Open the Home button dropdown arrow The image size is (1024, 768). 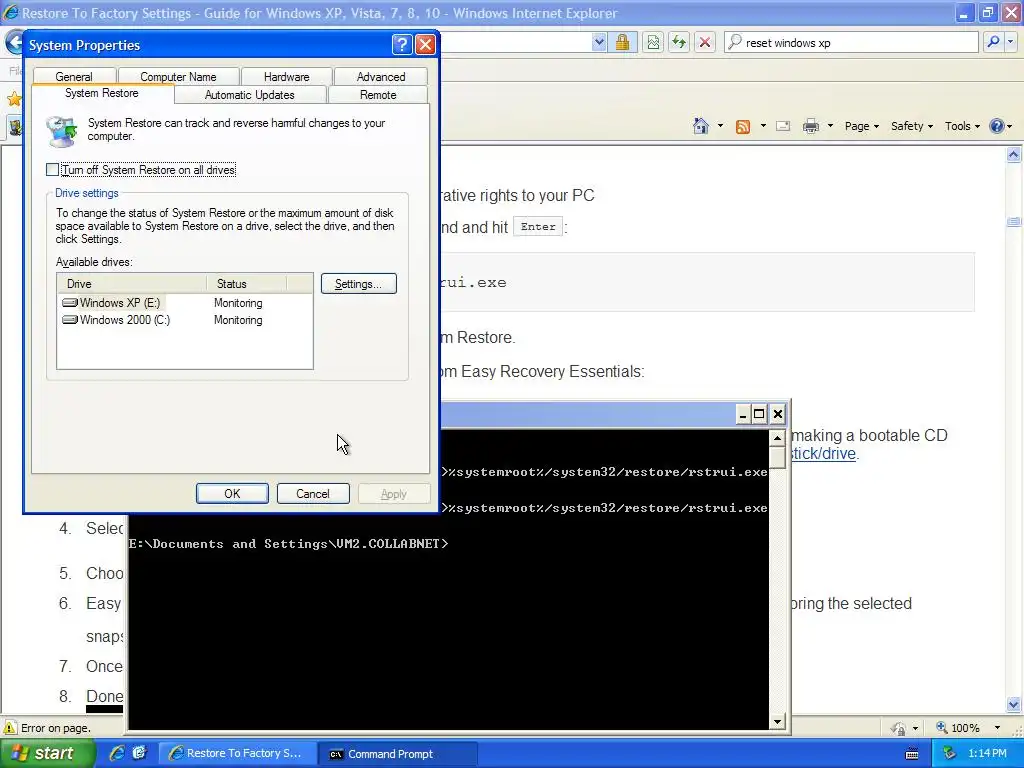[720, 126]
